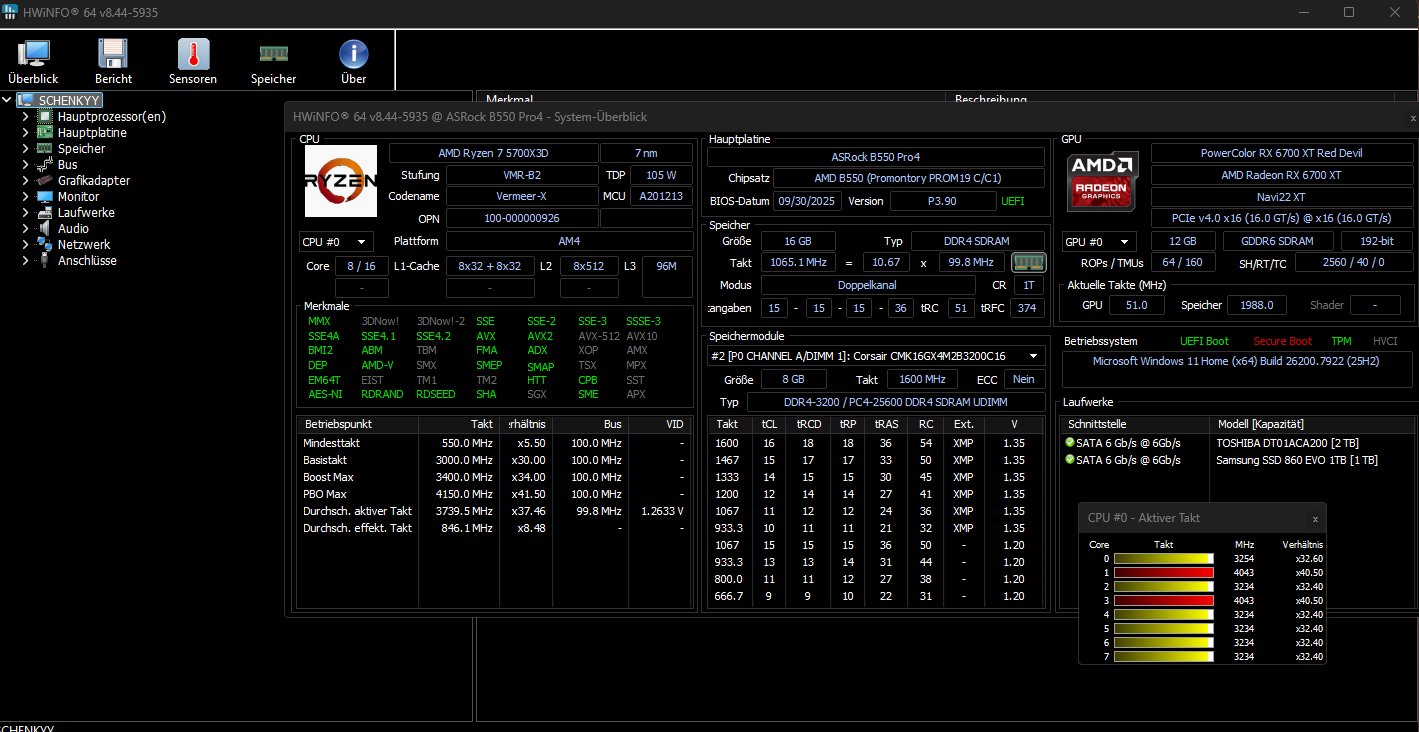Click the Samsung SSD green status icon
The height and width of the screenshot is (732, 1419).
(1070, 460)
